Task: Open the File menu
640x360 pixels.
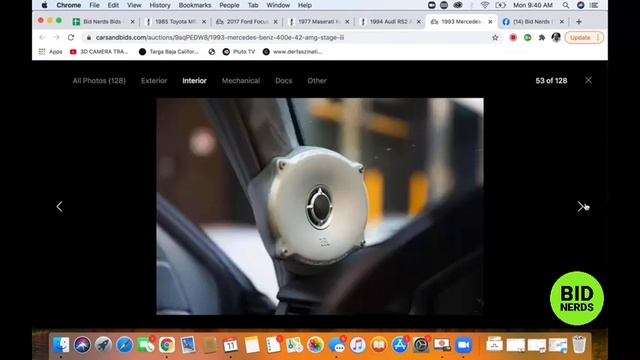Action: click(94, 5)
